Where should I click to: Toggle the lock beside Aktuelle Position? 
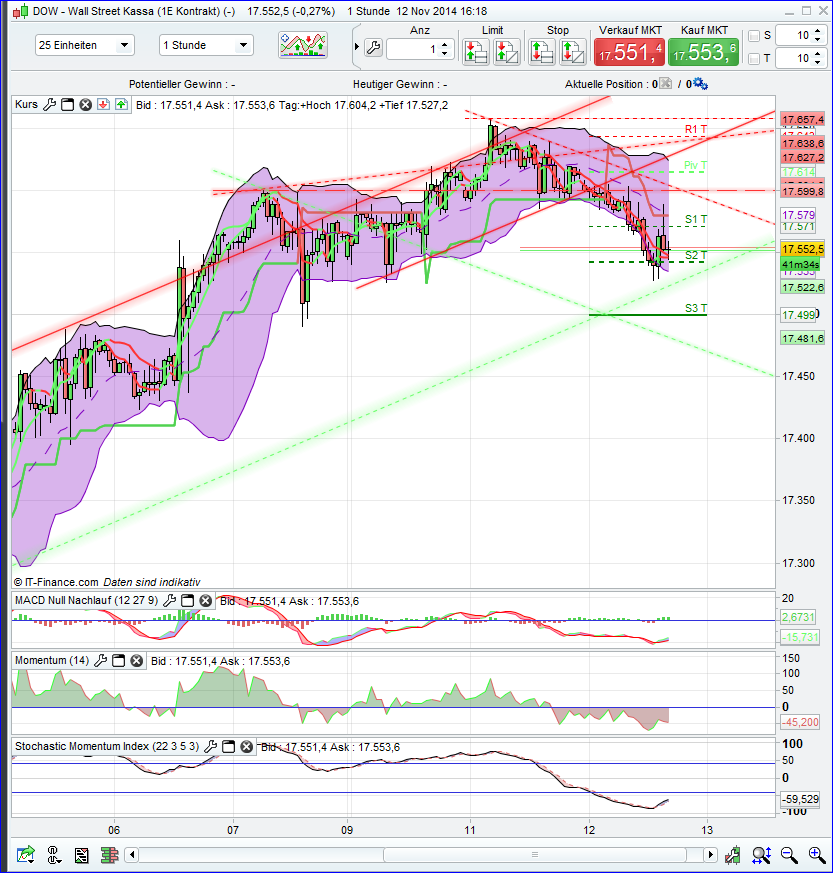(x=663, y=84)
